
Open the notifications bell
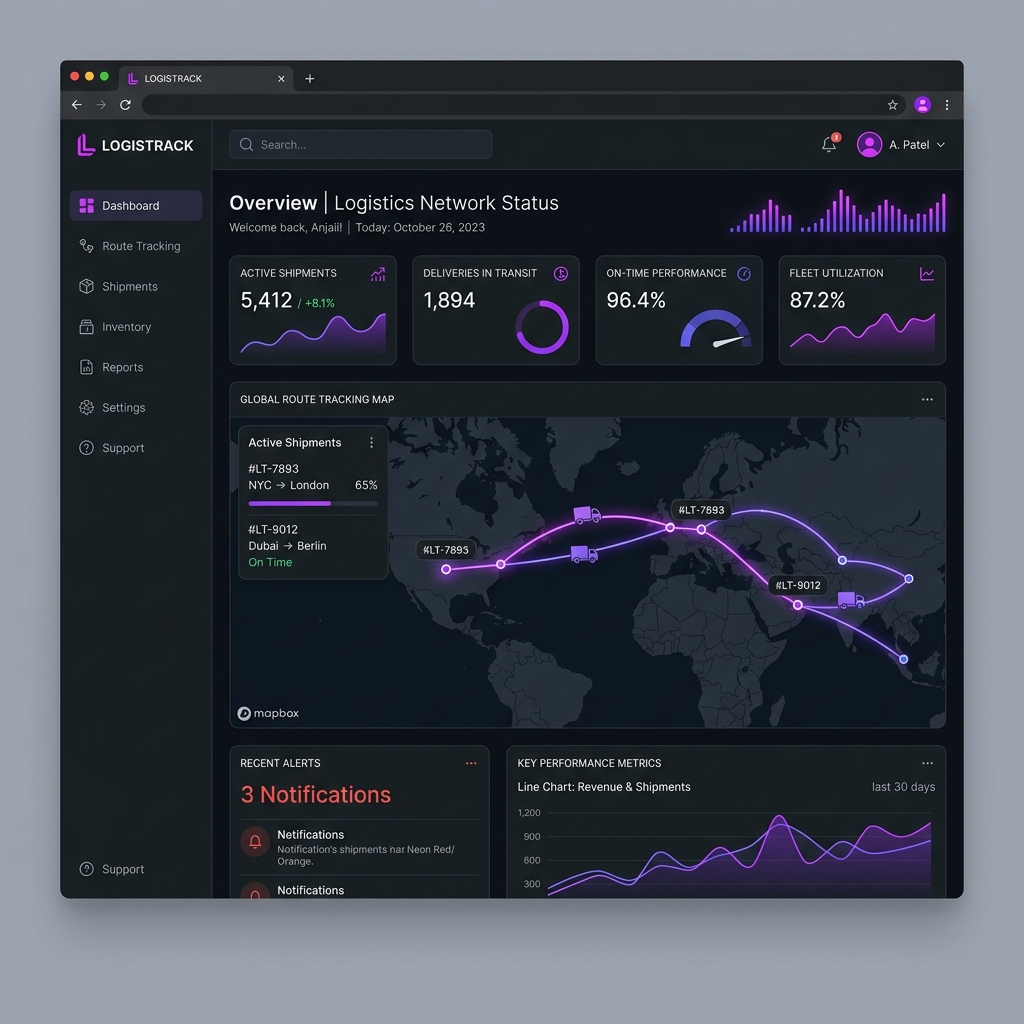(829, 144)
